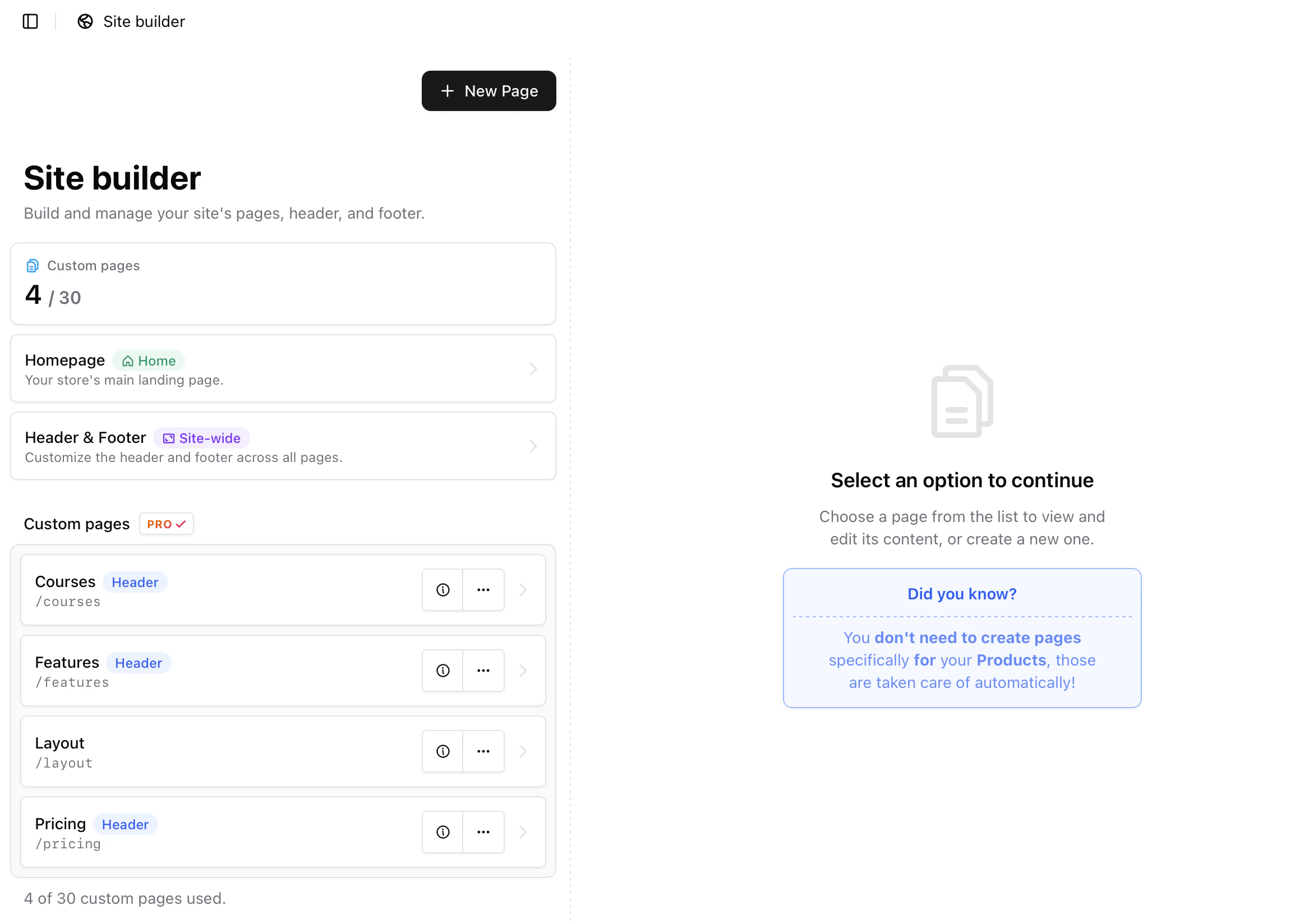1300x924 pixels.
Task: Click the globe Site builder icon
Action: (85, 22)
